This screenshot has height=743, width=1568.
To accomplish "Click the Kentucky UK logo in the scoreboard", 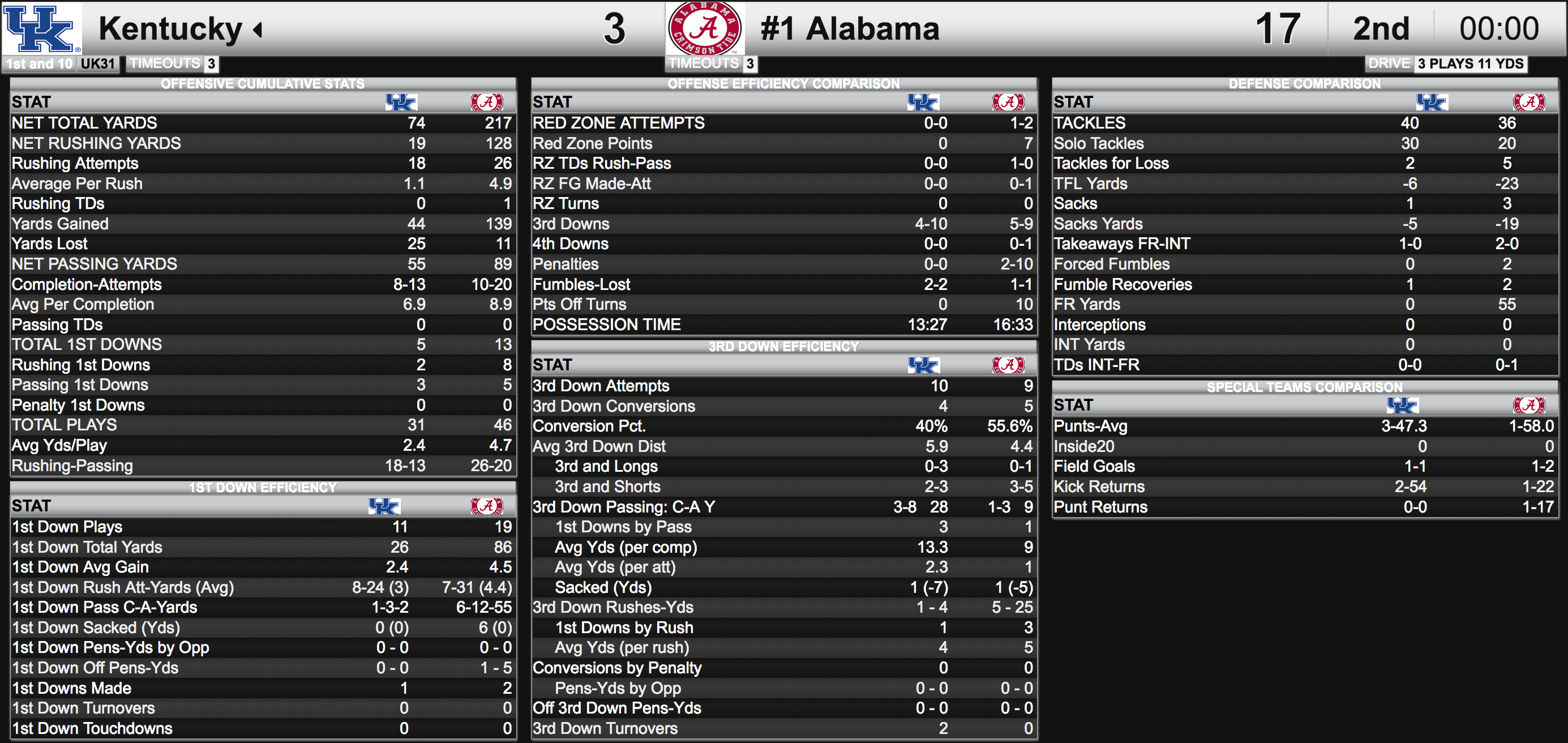I will pyautogui.click(x=40, y=28).
